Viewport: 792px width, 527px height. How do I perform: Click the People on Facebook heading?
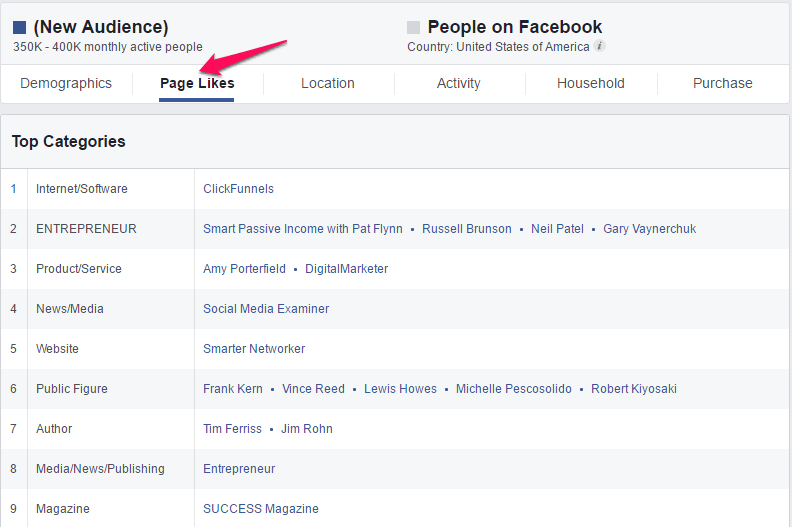[x=515, y=27]
